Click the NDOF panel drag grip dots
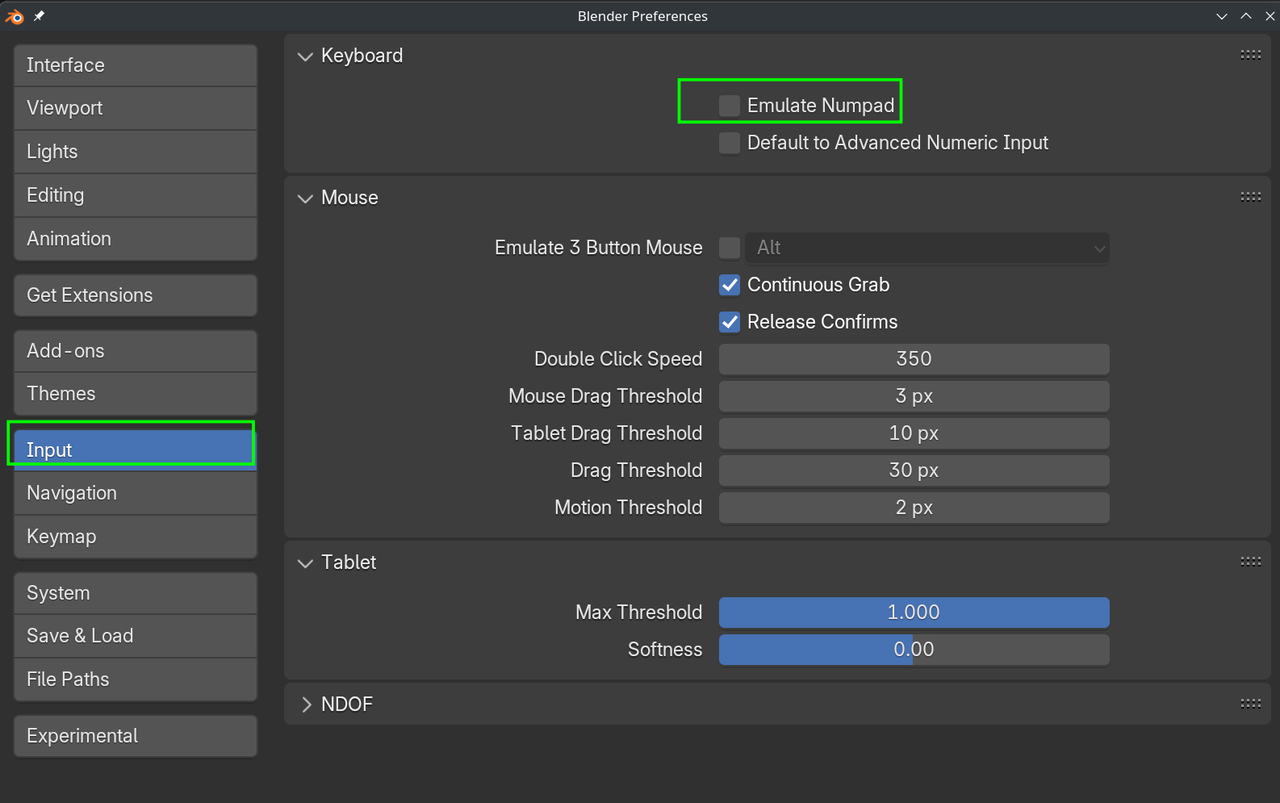This screenshot has height=803, width=1280. (1250, 704)
